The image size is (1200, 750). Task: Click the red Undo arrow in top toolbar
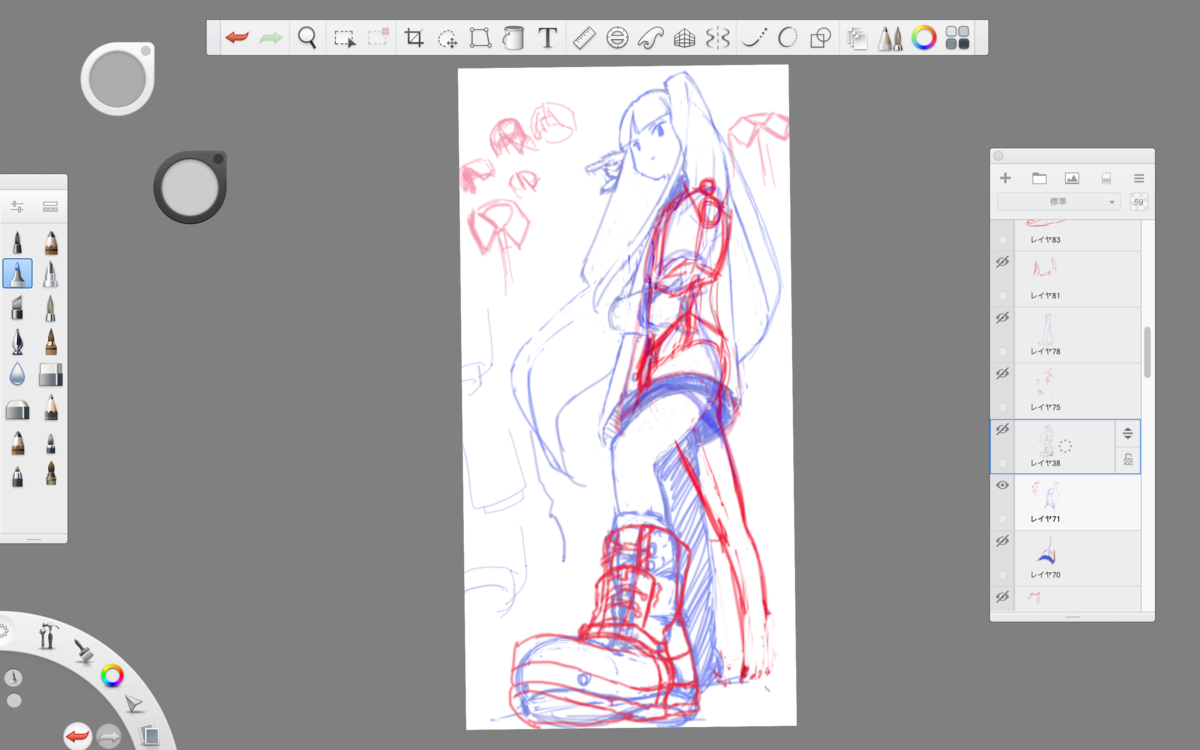(x=237, y=38)
